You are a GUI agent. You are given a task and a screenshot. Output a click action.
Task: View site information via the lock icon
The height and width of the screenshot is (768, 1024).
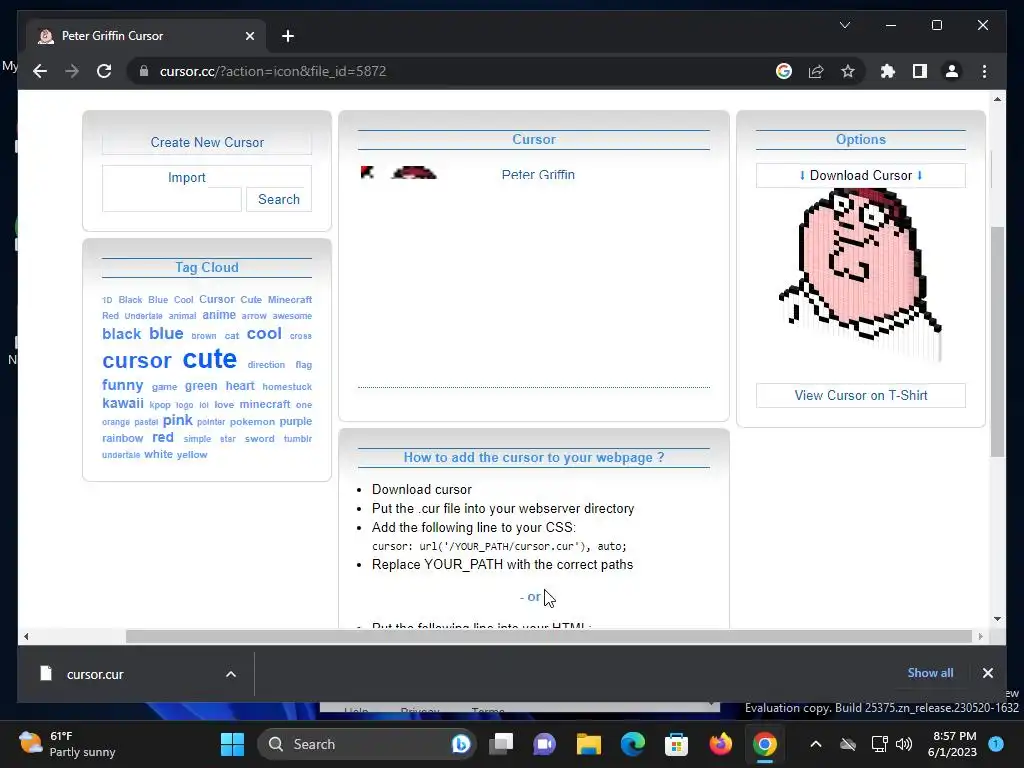(144, 71)
